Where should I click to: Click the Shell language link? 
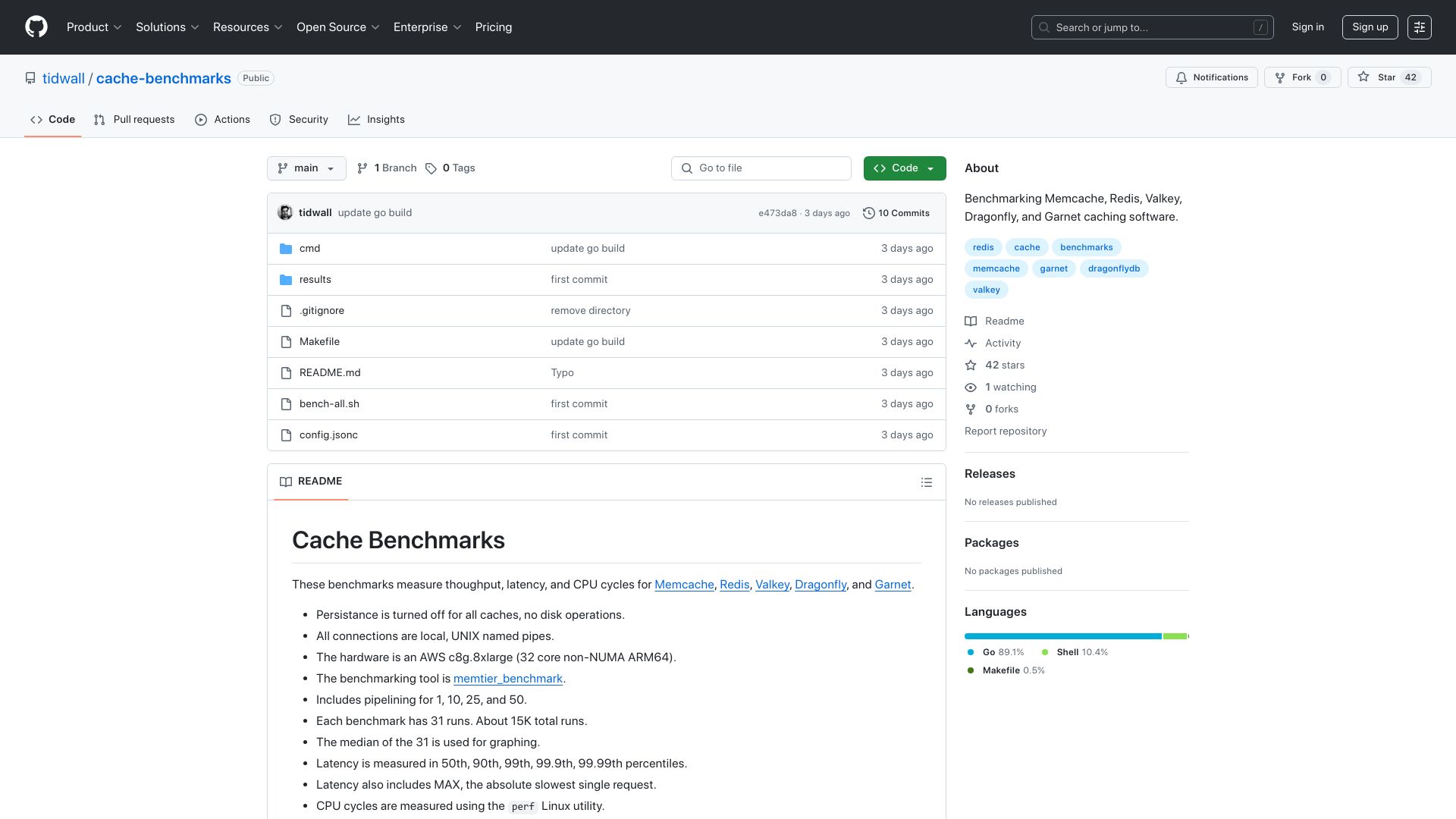pos(1075,652)
